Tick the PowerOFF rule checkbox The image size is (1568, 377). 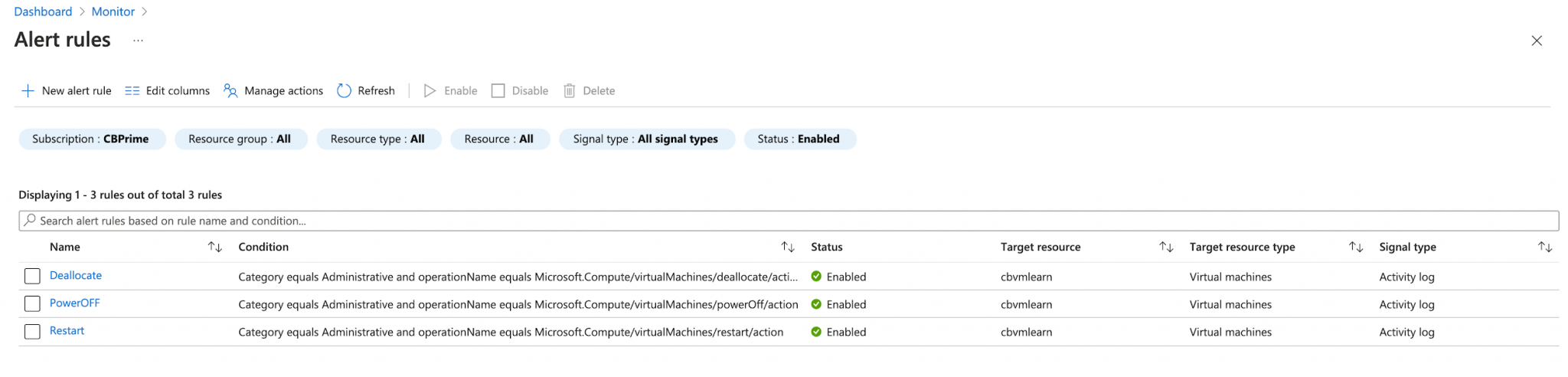pos(32,304)
